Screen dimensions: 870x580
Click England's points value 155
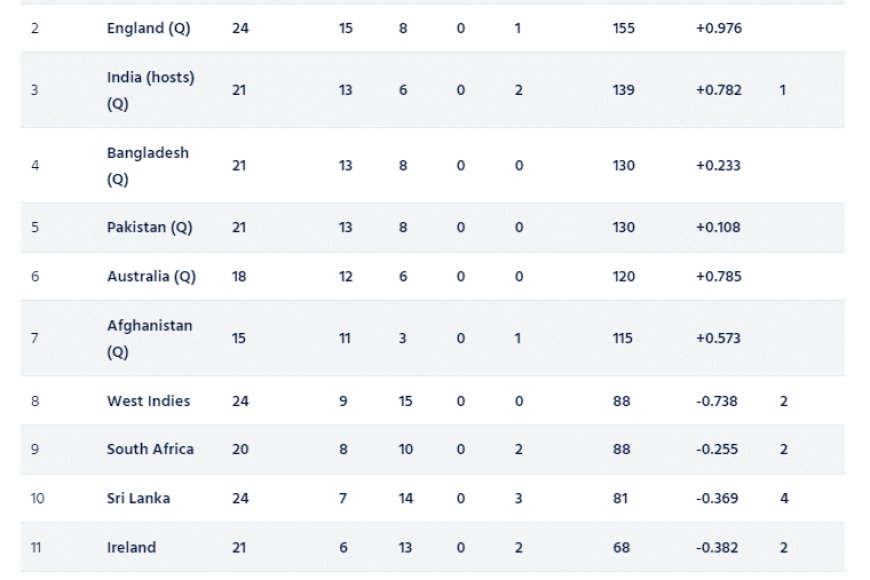(623, 28)
